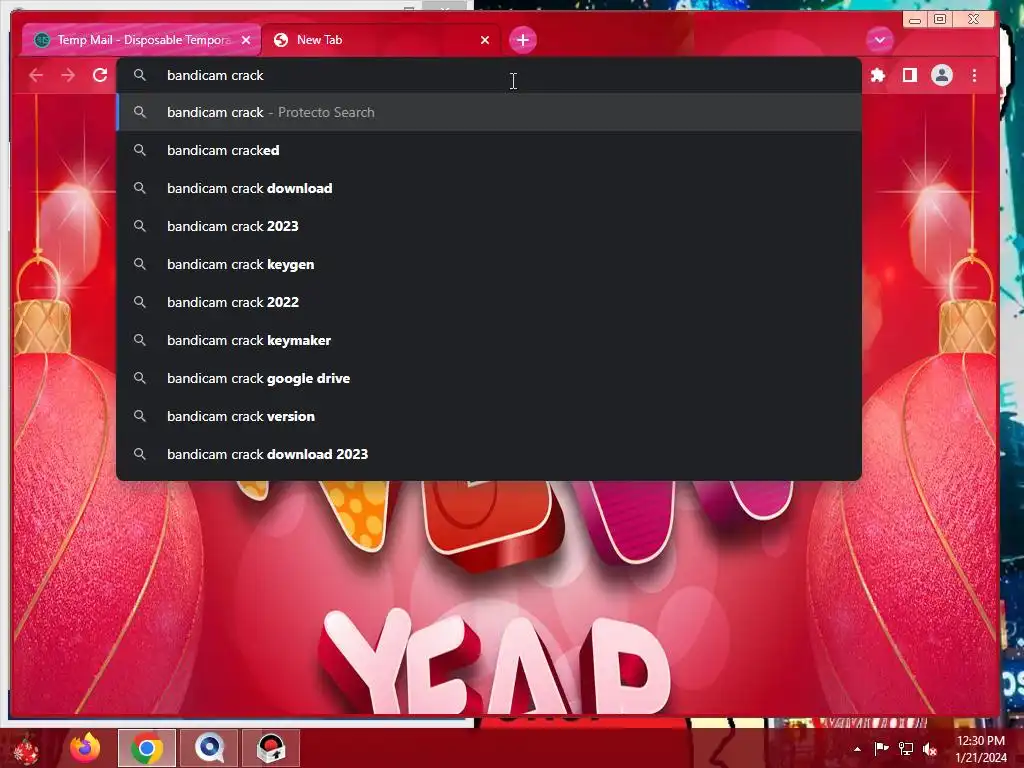This screenshot has height=768, width=1024.
Task: Choose suggestion 'bandicam cracked'
Action: click(488, 150)
